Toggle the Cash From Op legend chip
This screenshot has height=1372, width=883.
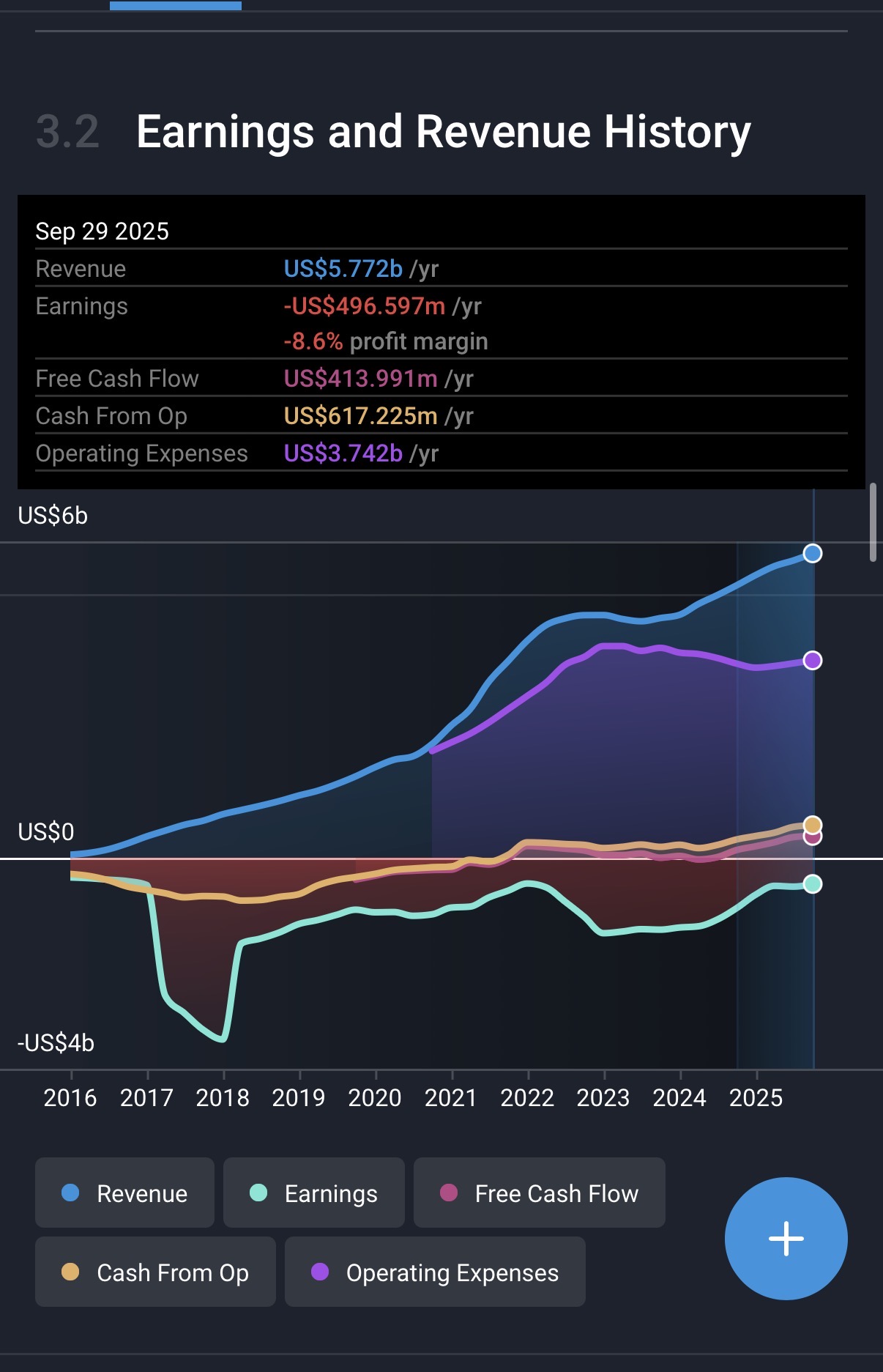(155, 1272)
